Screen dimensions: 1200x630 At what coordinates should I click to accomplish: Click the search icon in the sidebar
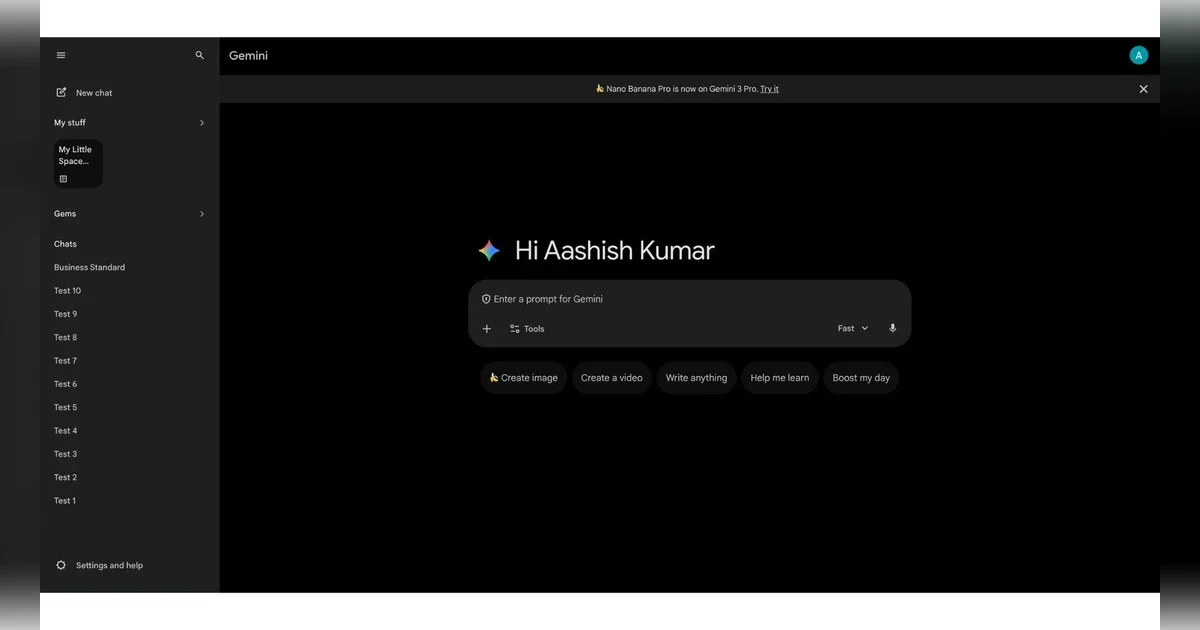click(x=199, y=55)
